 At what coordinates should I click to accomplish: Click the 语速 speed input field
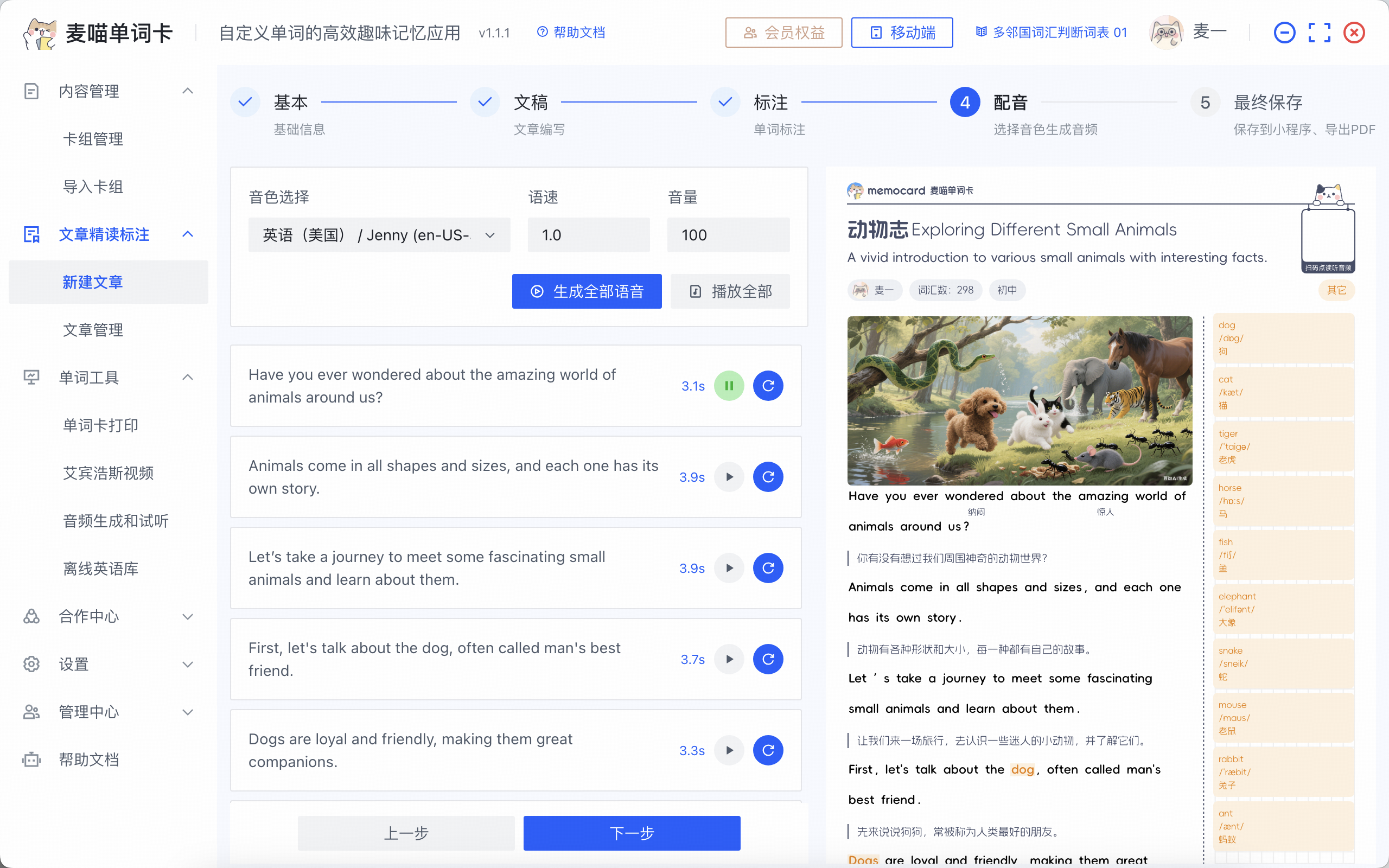[588, 235]
